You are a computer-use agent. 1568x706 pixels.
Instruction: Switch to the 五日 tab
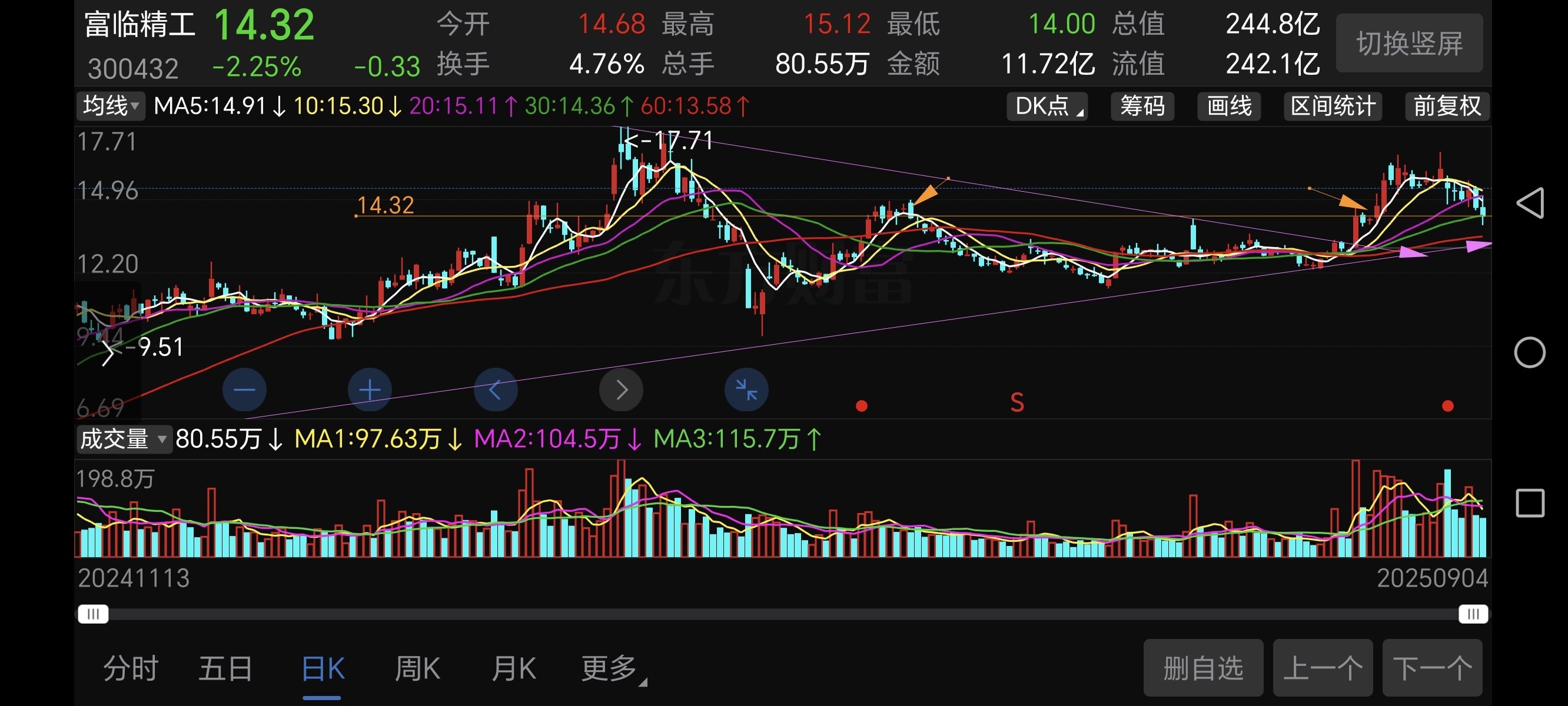pos(225,668)
